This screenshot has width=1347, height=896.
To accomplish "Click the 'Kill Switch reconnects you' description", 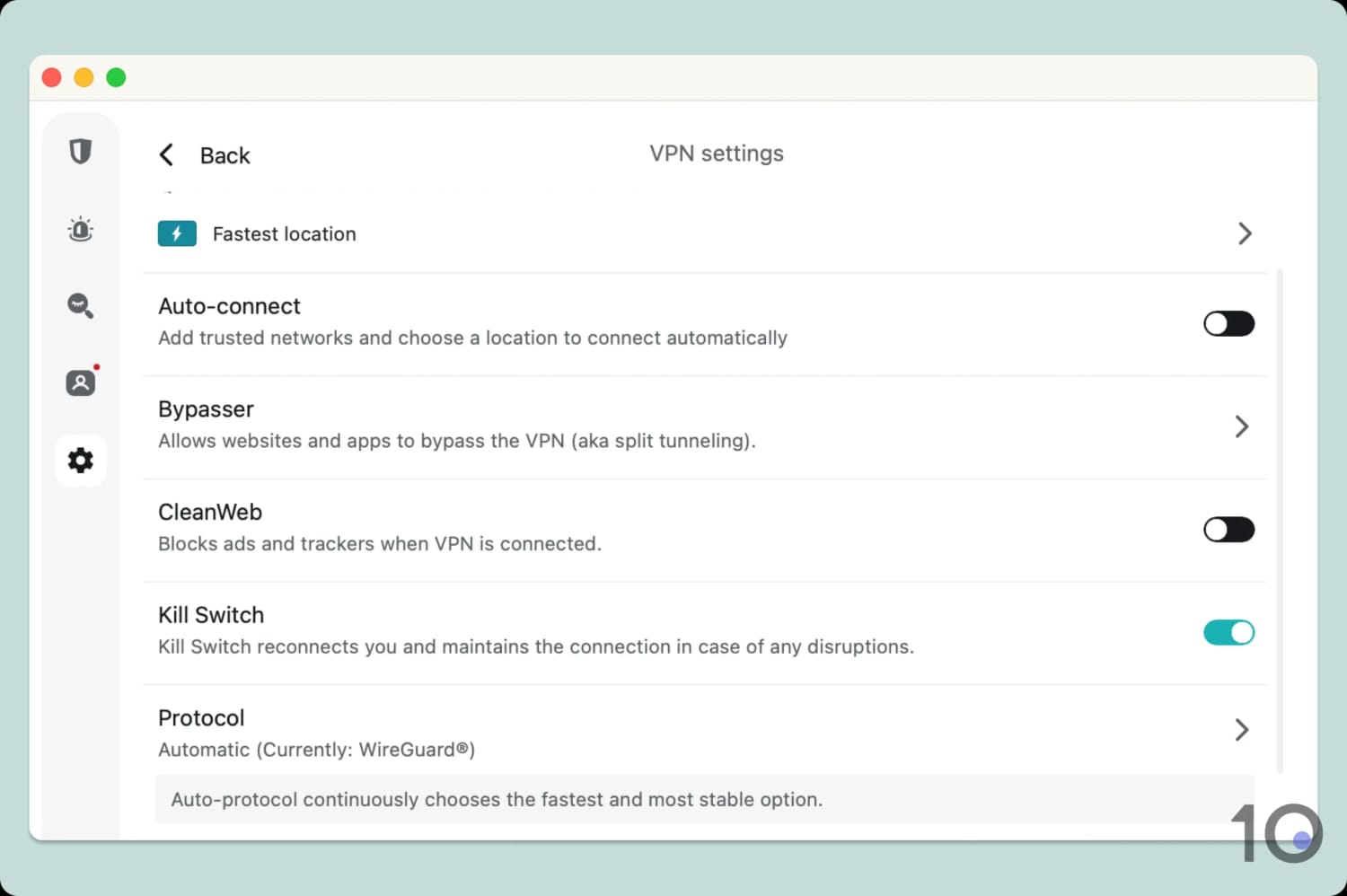I will coord(536,646).
